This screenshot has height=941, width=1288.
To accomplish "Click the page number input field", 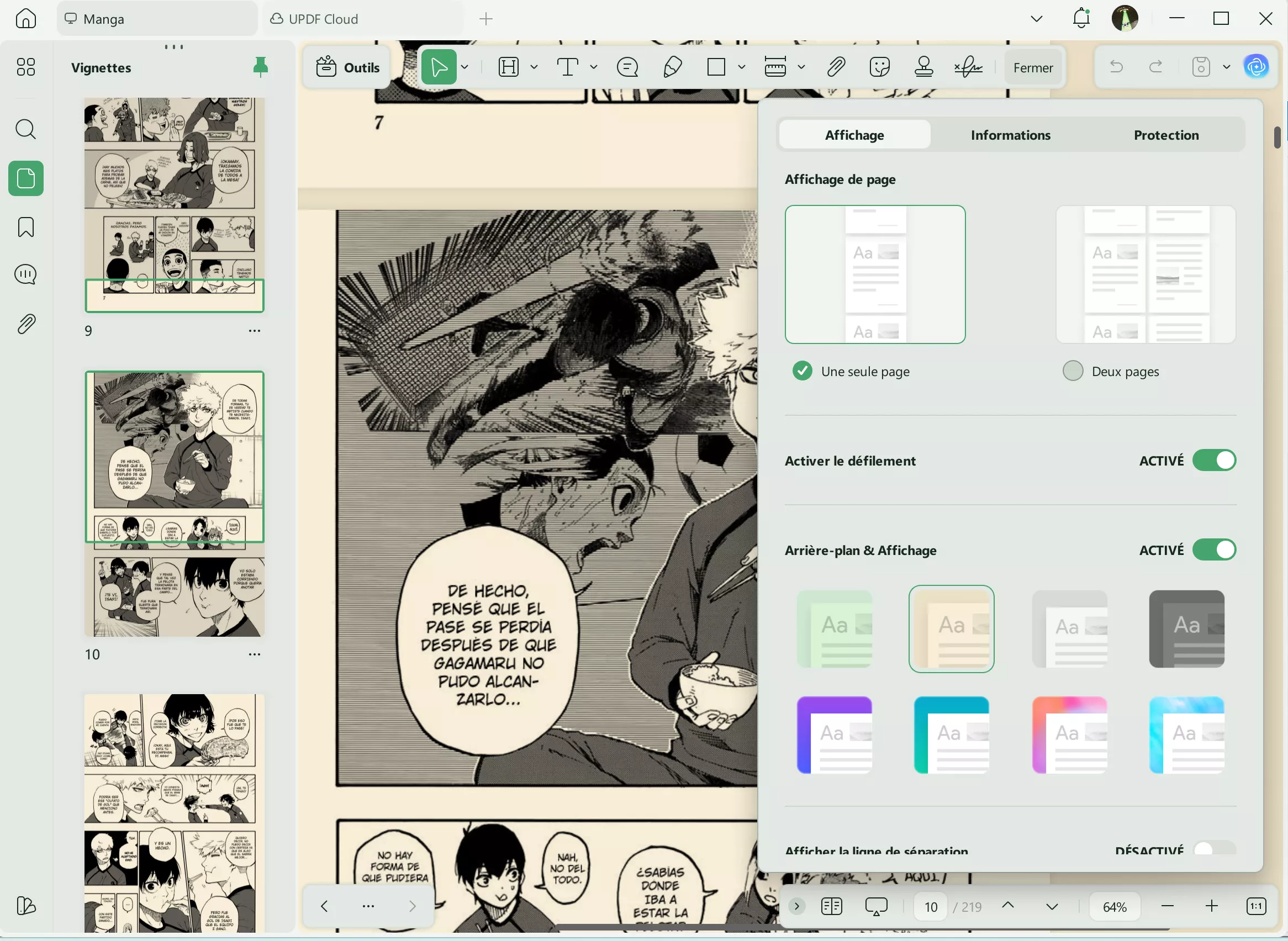I will 930,906.
